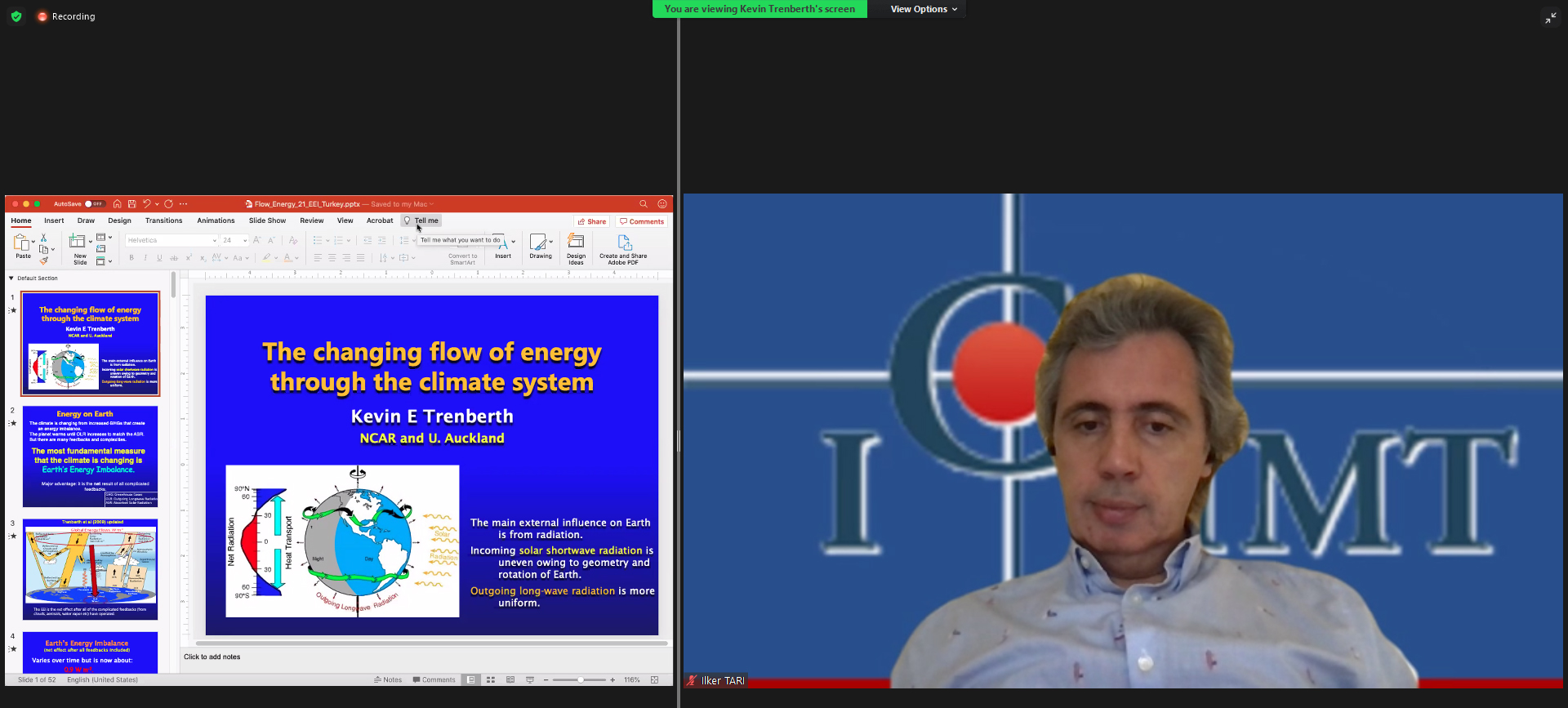This screenshot has width=1568, height=708.
Task: Open the Transitions ribbon tab
Action: 163,220
